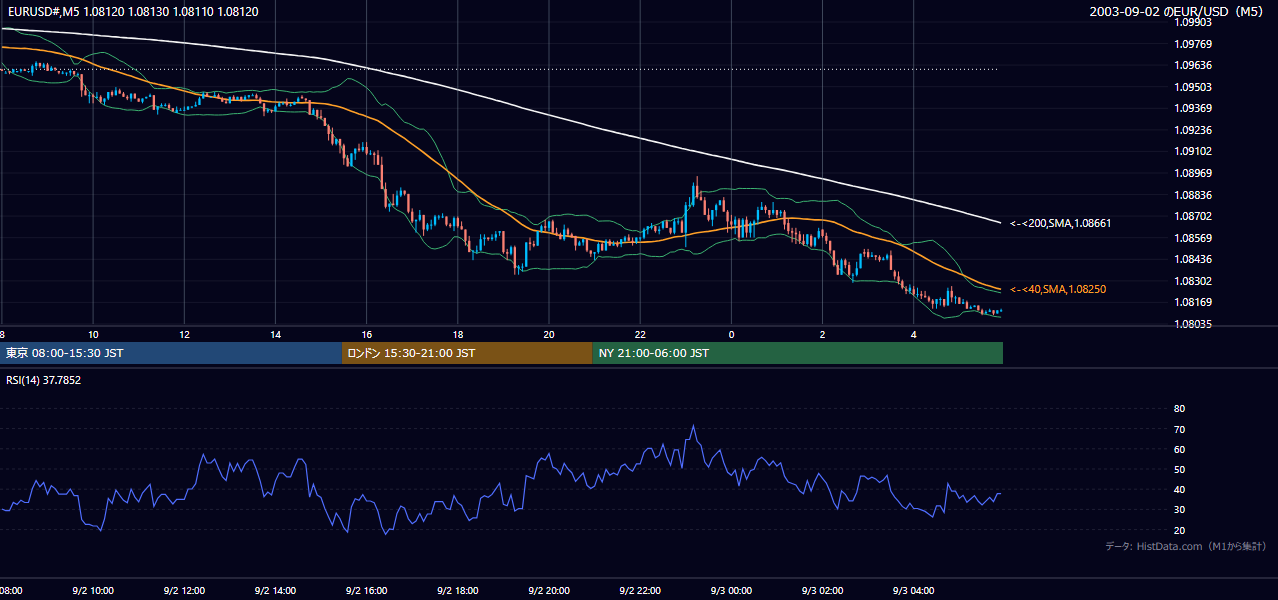Click the 1.08035 price axis label

[1193, 324]
